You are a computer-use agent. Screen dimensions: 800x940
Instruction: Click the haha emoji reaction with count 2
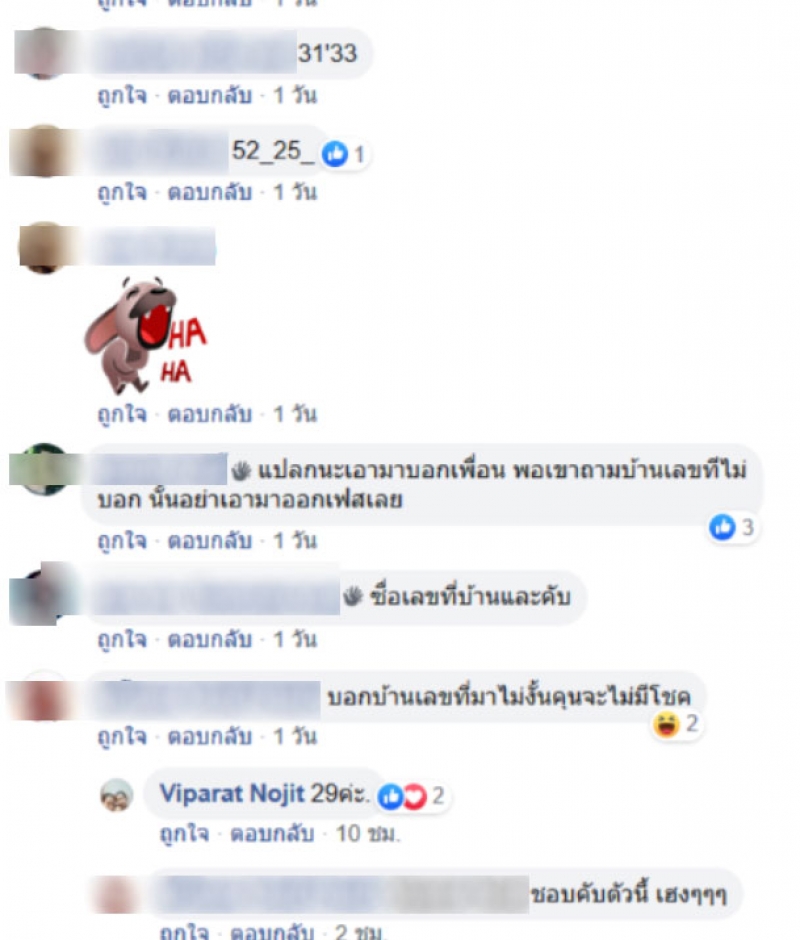point(666,724)
